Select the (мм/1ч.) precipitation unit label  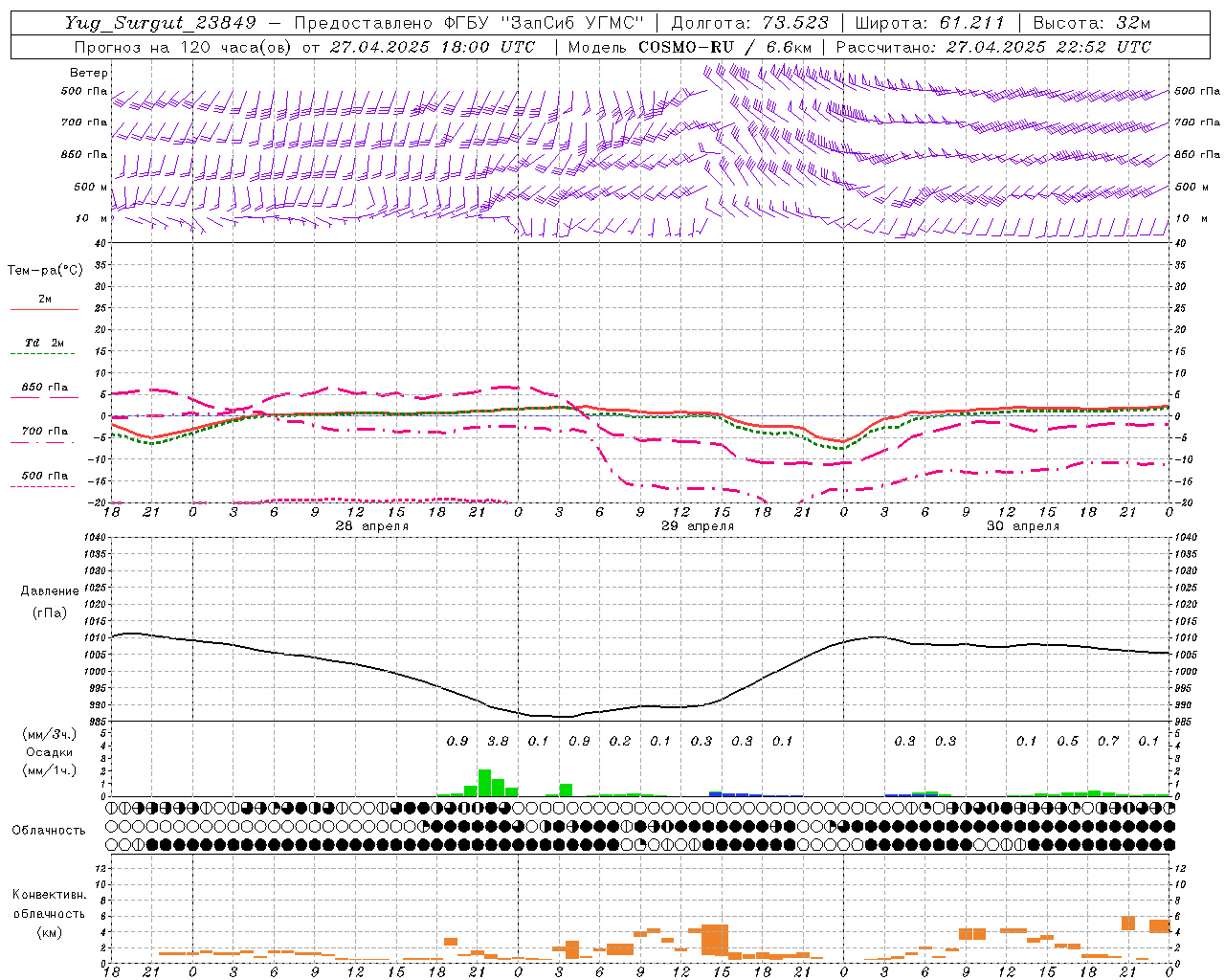pyautogui.click(x=50, y=770)
